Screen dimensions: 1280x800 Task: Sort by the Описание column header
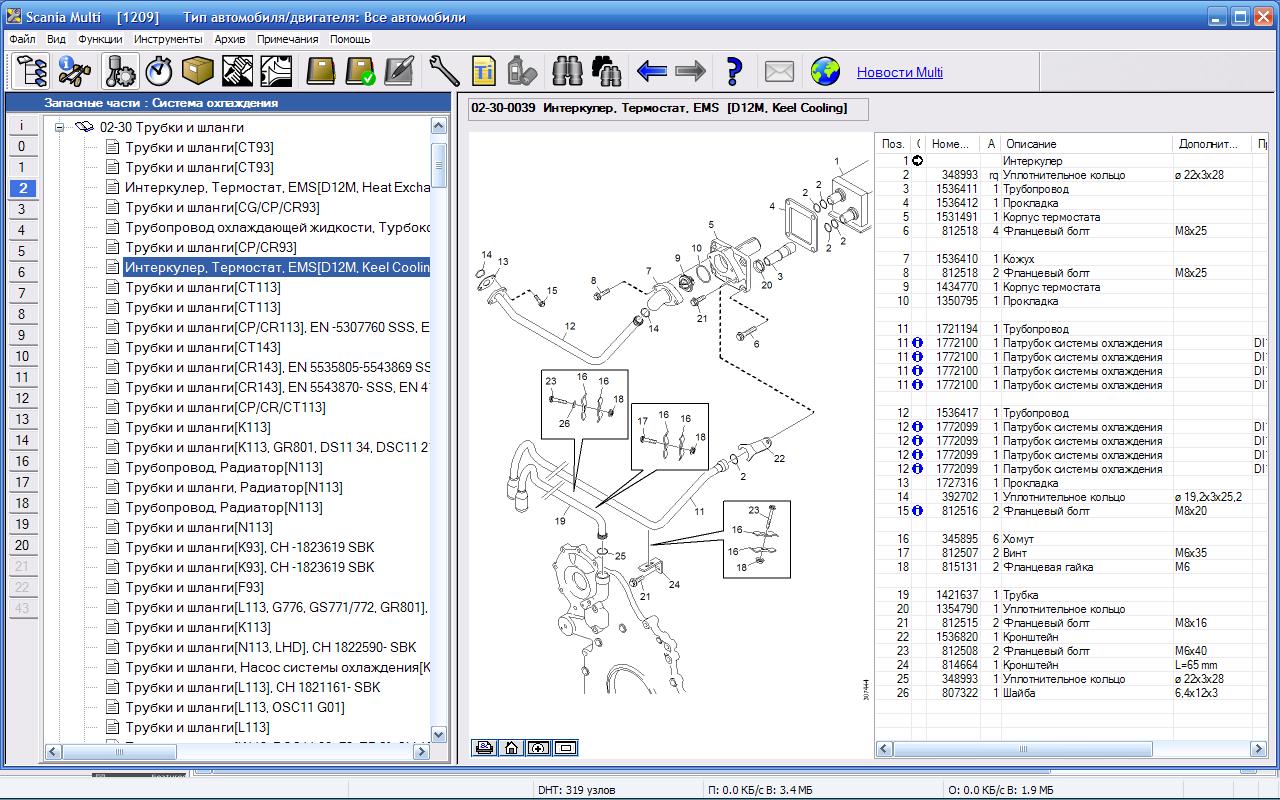point(1086,144)
